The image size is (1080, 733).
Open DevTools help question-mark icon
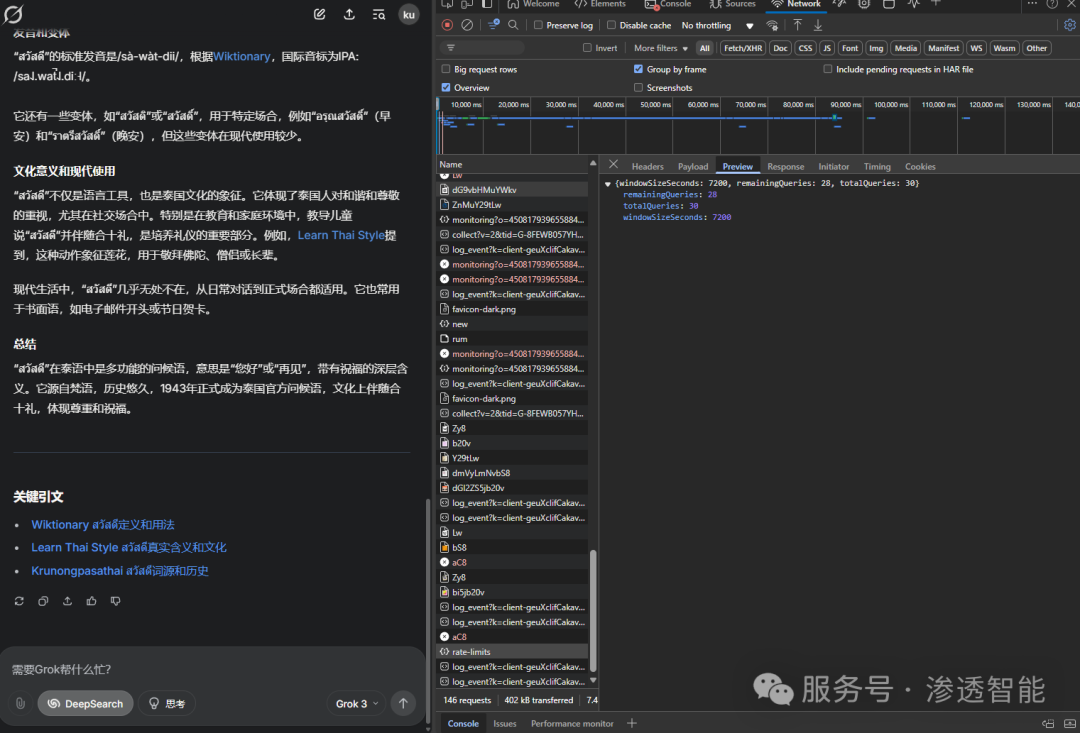tap(1052, 3)
